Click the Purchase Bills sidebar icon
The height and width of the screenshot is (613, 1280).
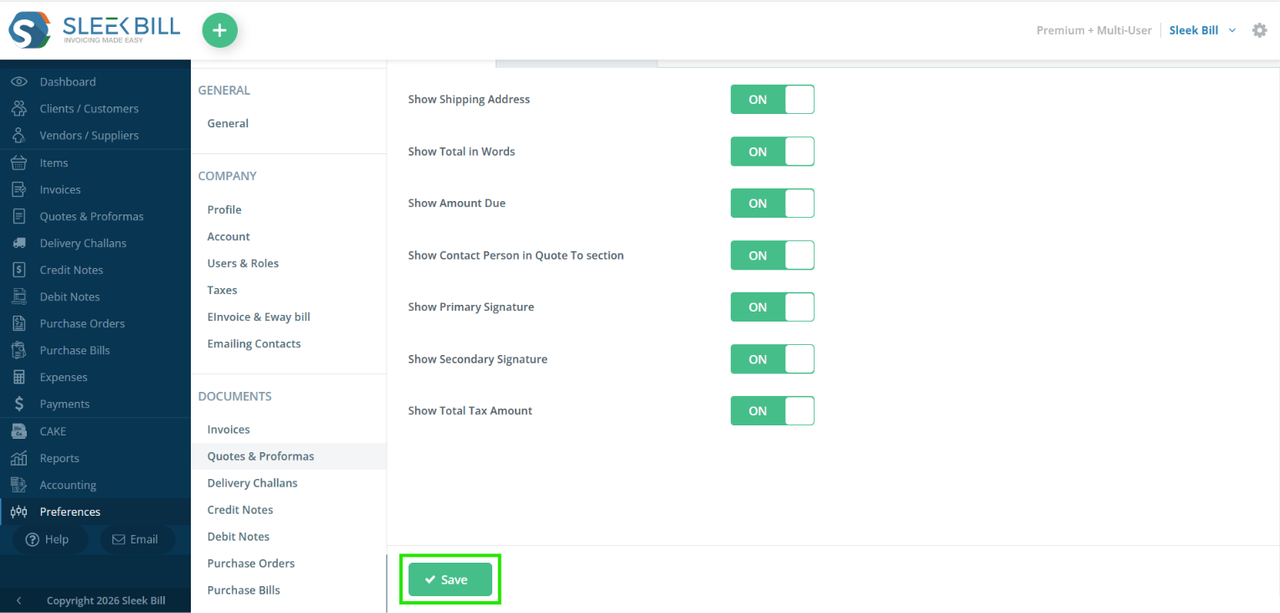[19, 350]
